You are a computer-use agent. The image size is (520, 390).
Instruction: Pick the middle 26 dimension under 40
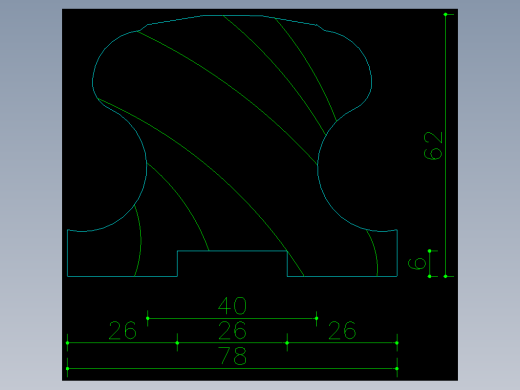click(x=232, y=331)
